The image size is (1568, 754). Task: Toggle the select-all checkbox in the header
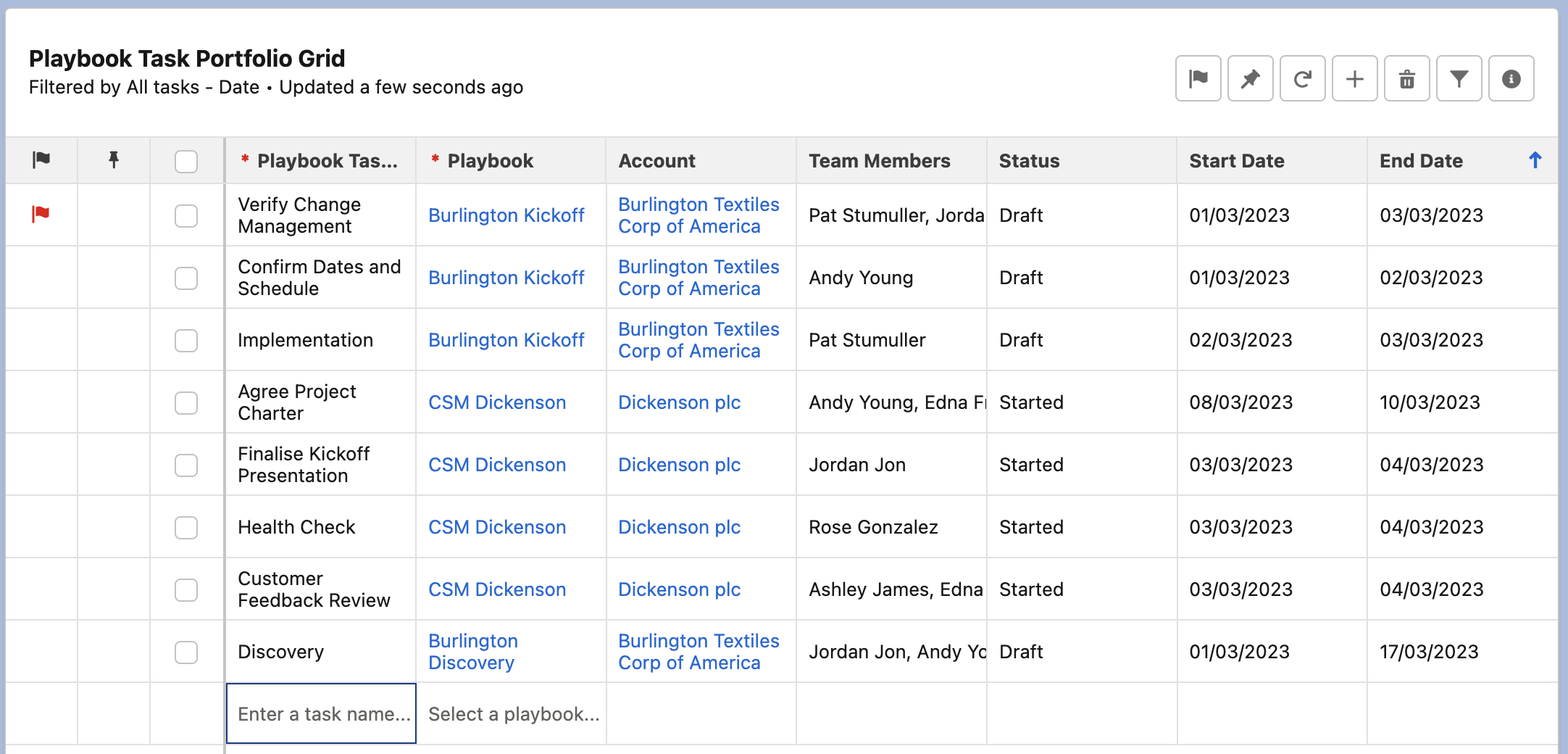[x=186, y=161]
